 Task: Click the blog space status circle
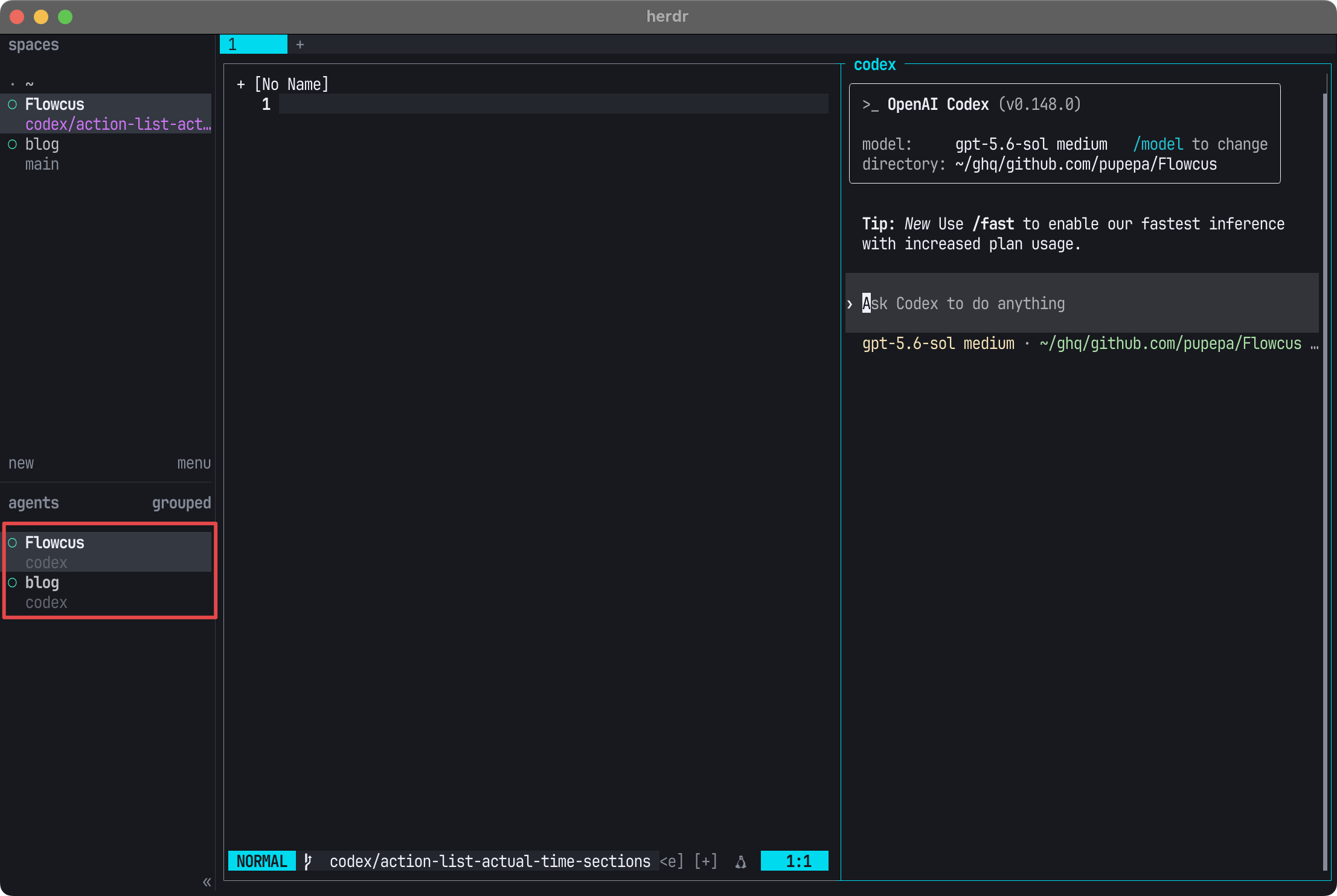click(x=12, y=144)
